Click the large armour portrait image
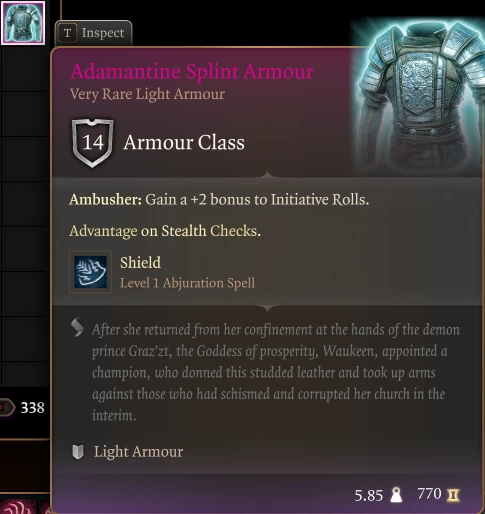The width and height of the screenshot is (485, 514). 419,95
